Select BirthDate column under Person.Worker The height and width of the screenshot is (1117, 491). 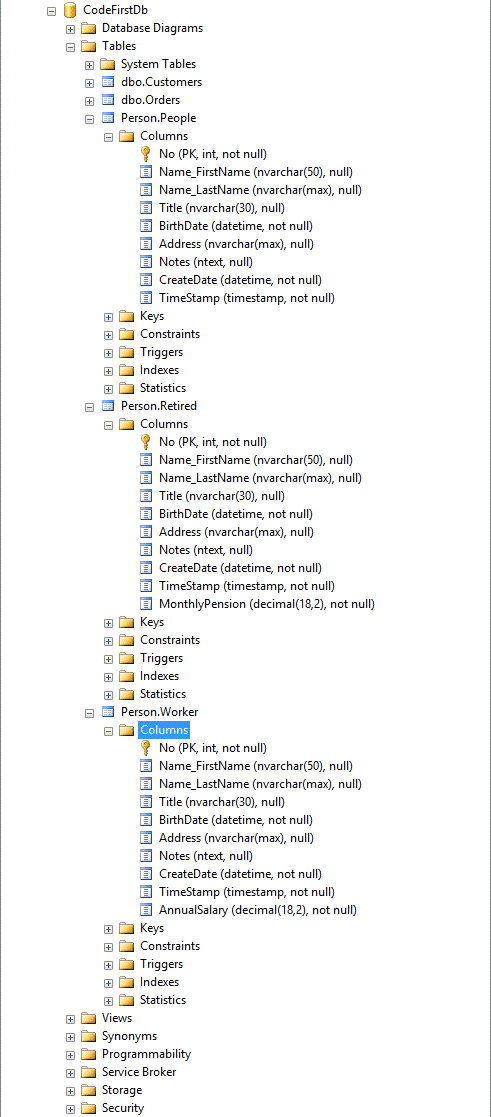point(235,820)
